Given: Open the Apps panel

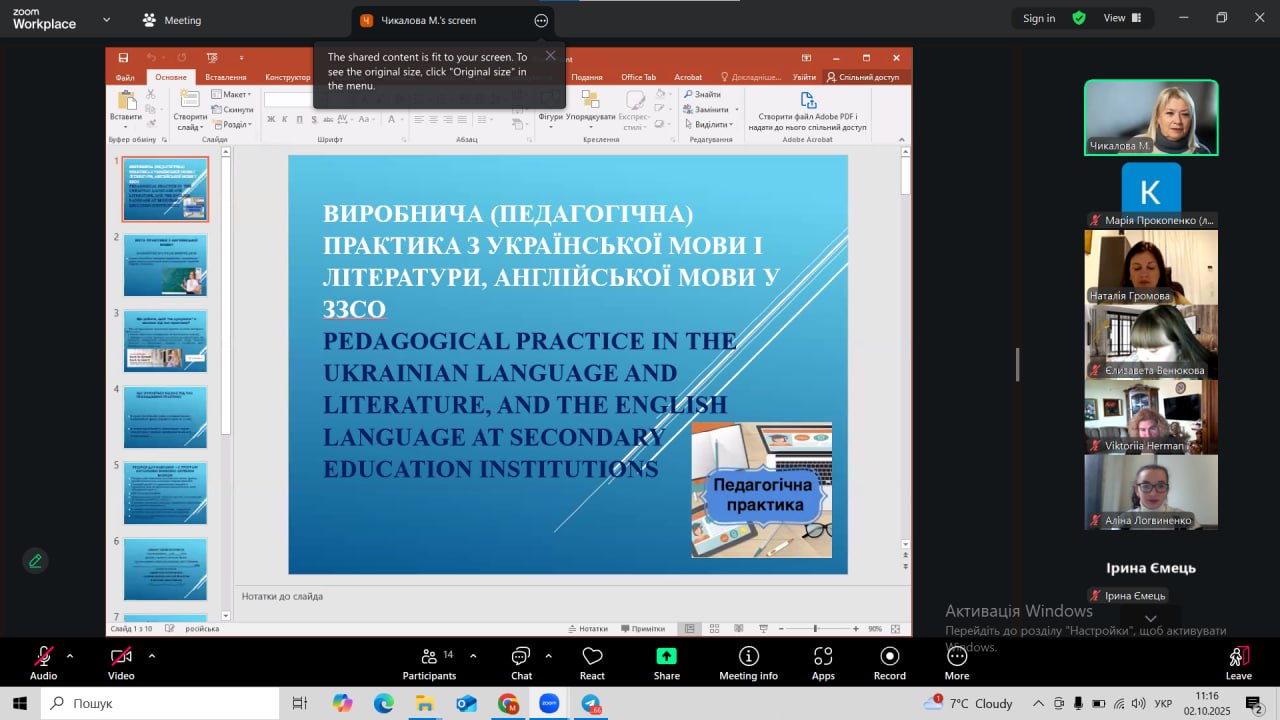Looking at the screenshot, I should tap(823, 662).
